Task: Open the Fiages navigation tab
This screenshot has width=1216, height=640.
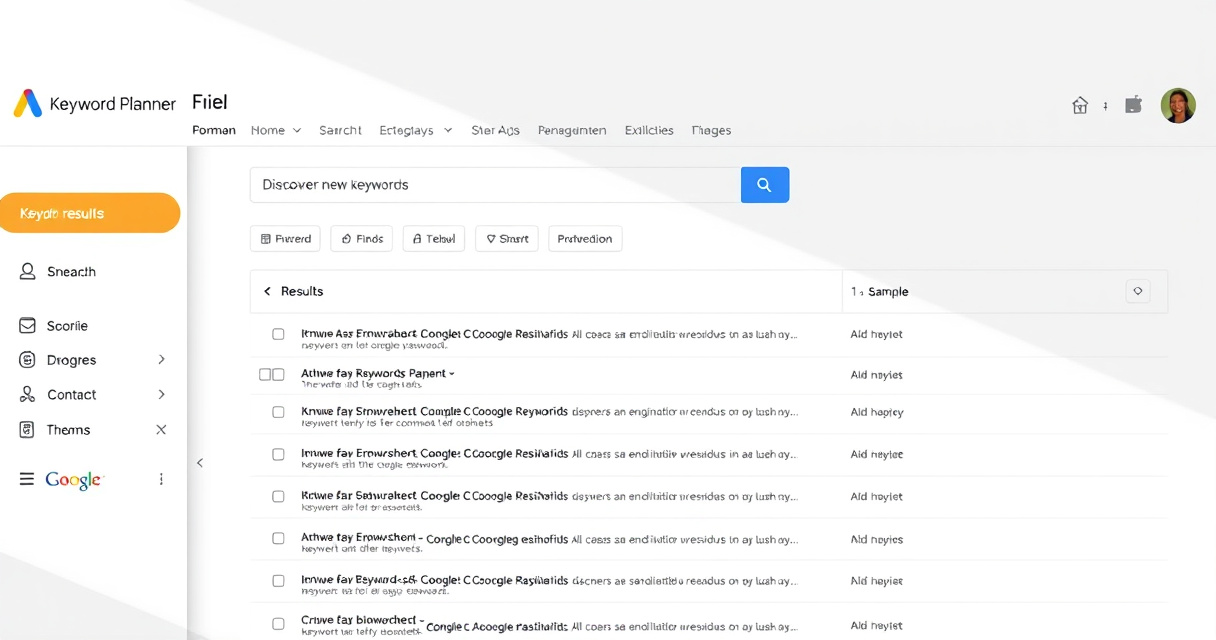Action: (x=711, y=130)
